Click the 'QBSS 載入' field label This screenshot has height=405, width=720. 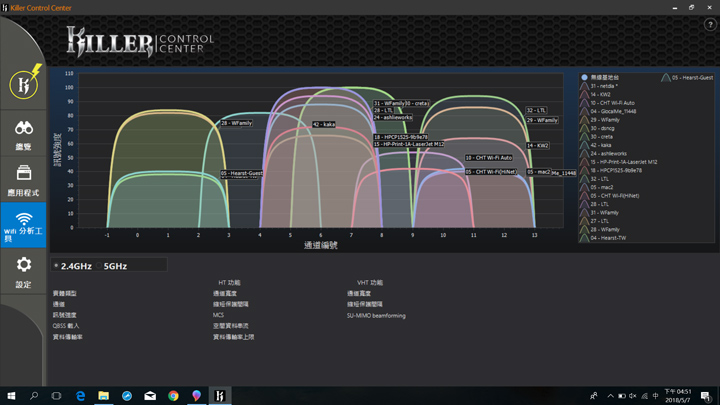click(x=66, y=326)
